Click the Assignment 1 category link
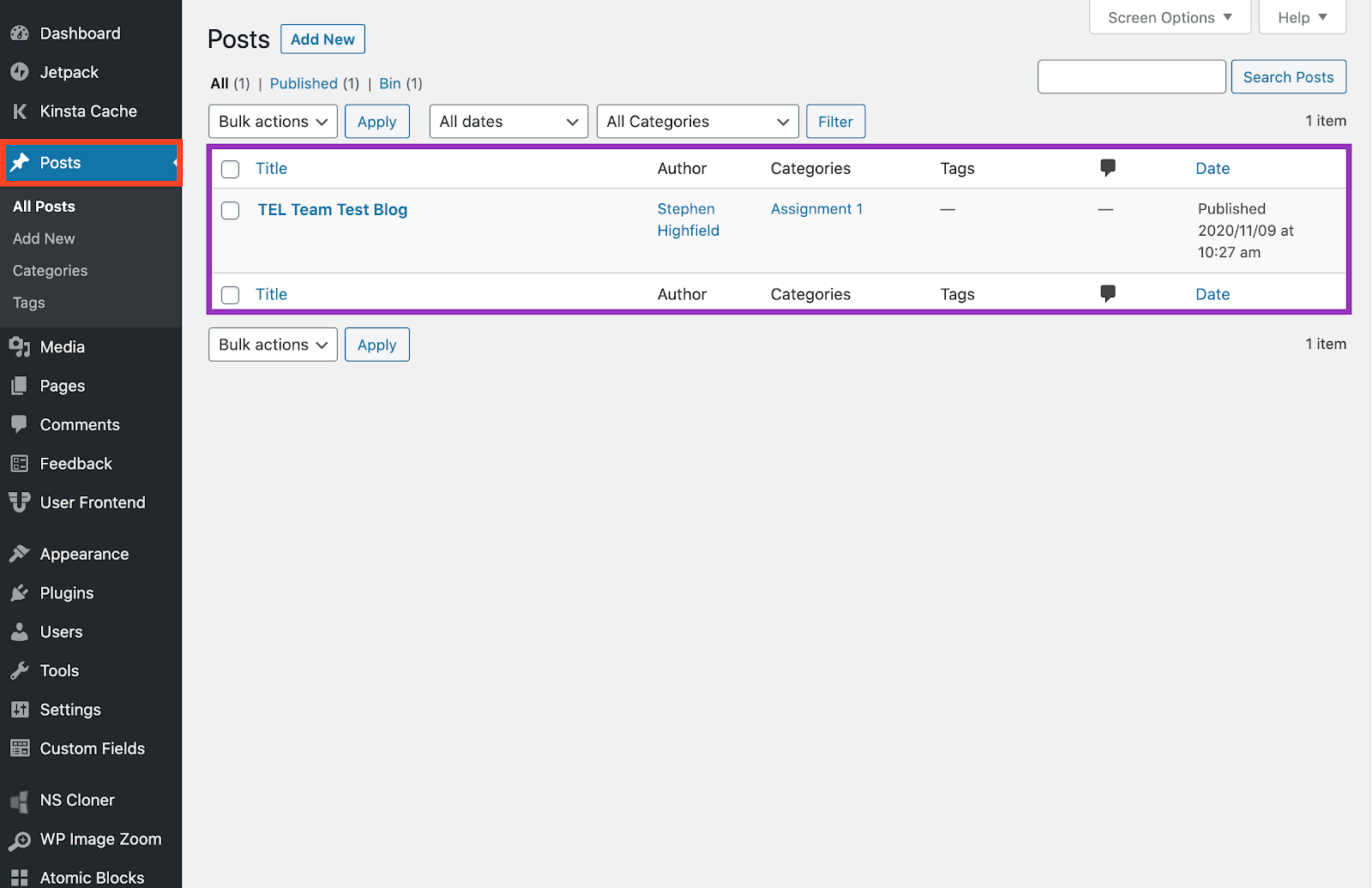1372x888 pixels. [x=816, y=209]
